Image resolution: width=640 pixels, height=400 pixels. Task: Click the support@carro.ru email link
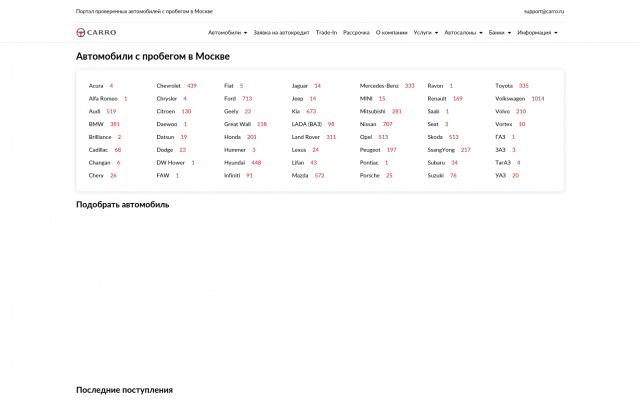point(544,11)
